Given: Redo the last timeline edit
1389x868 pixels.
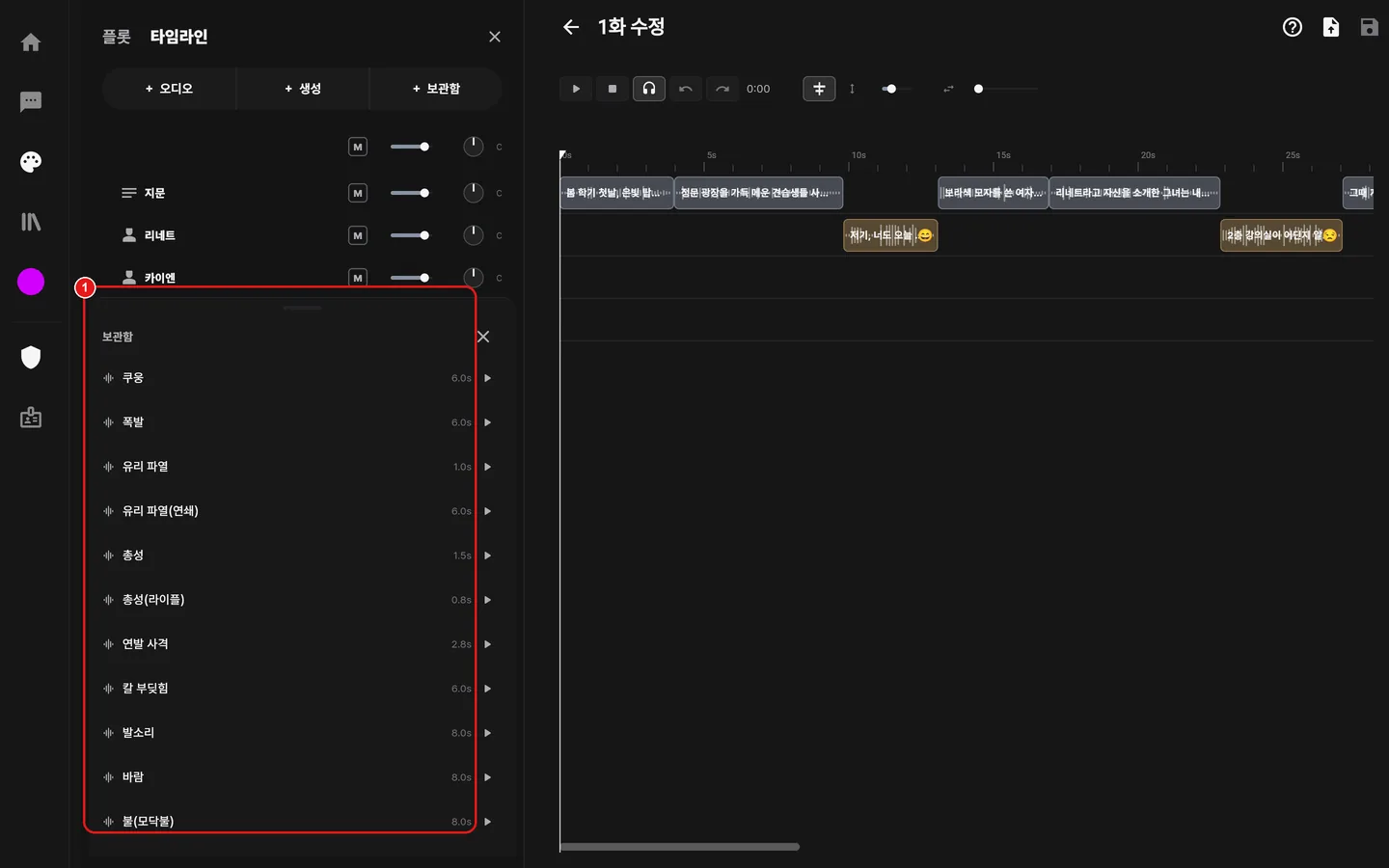Looking at the screenshot, I should tap(722, 89).
